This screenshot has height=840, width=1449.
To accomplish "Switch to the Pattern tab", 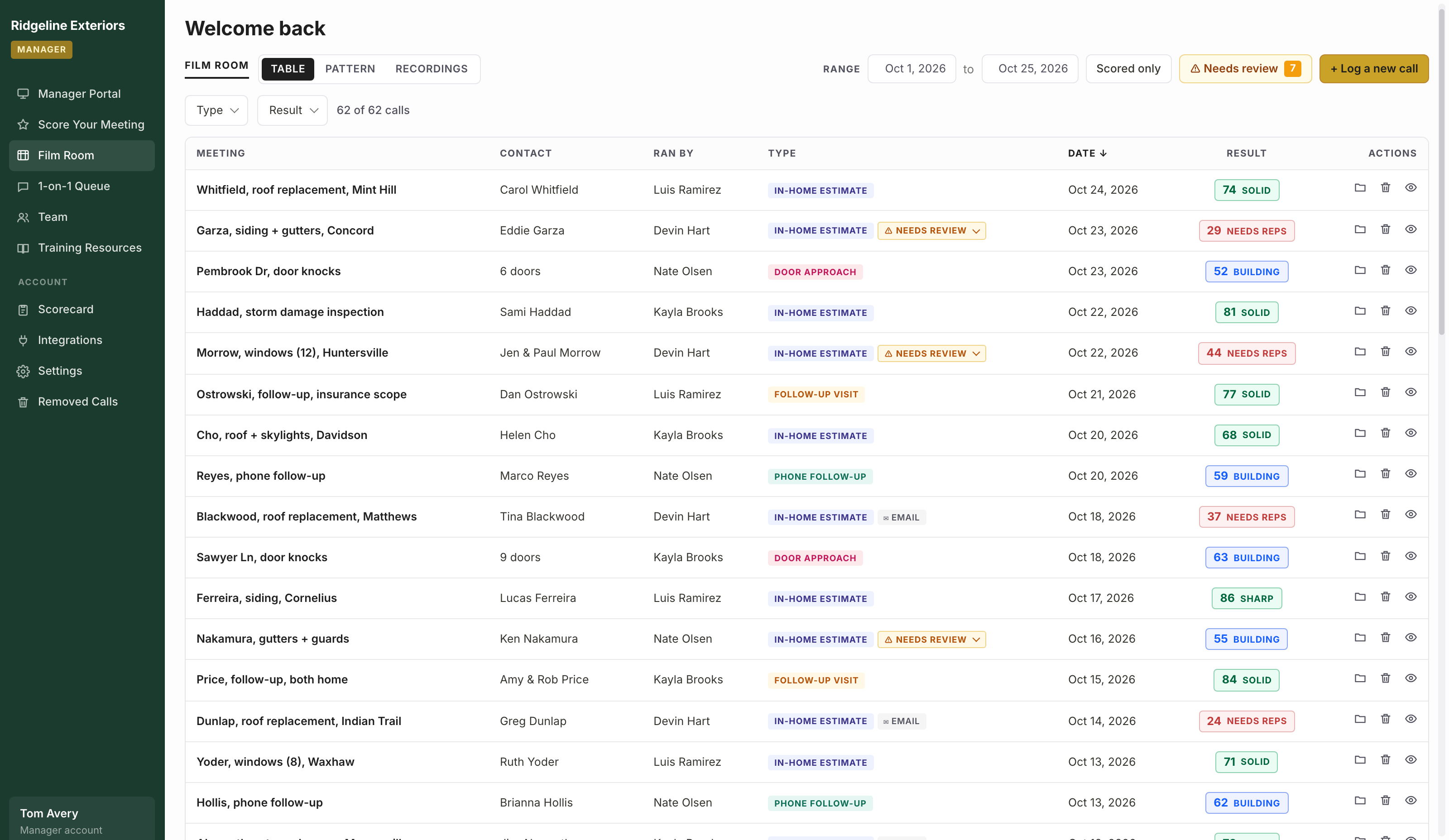I will 351,69.
